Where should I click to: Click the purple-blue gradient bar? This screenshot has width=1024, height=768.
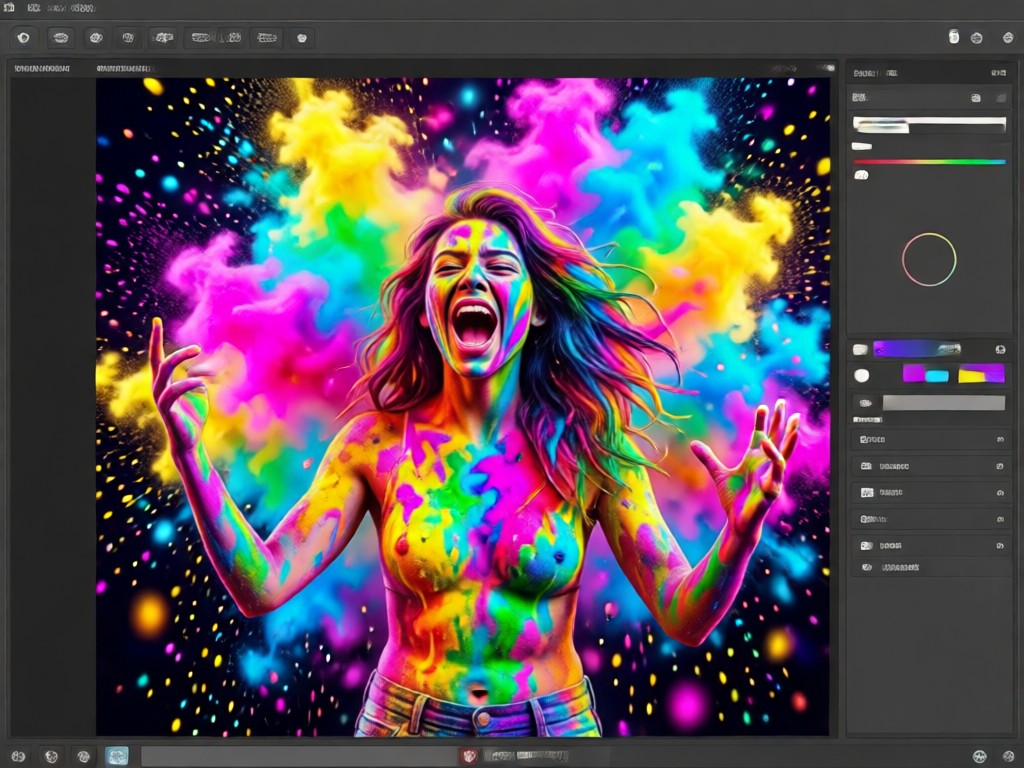[917, 349]
